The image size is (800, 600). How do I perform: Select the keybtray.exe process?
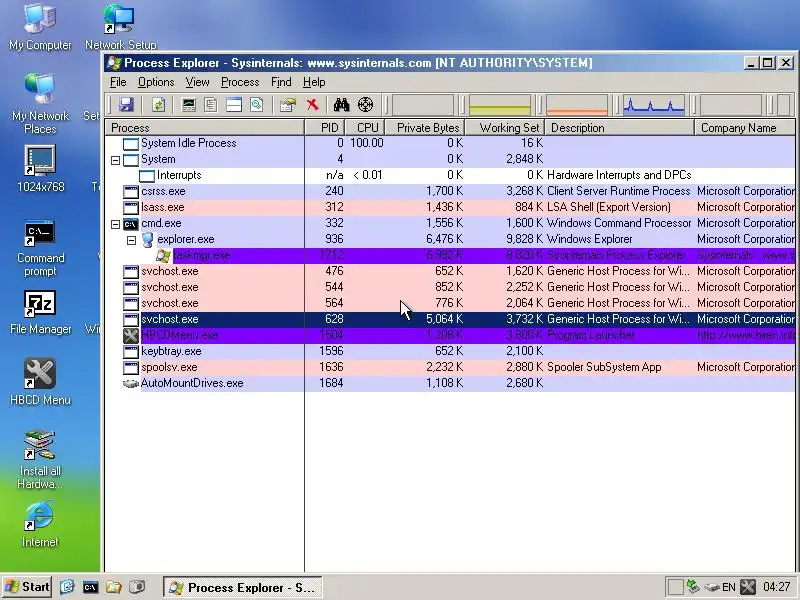pos(449,351)
